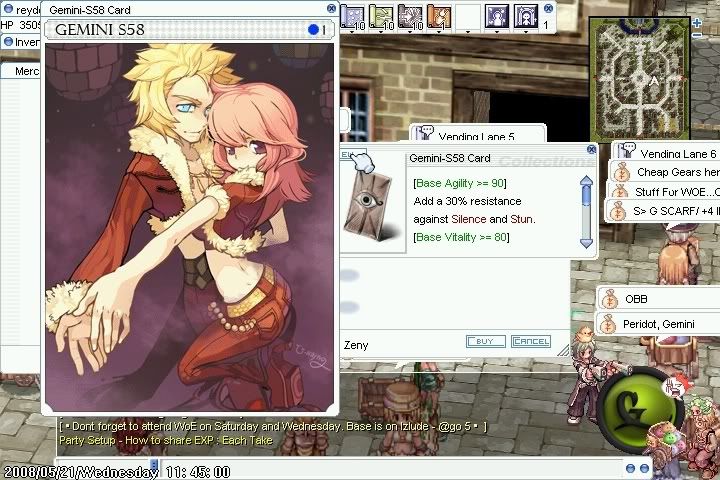720x480 pixels.
Task: Open the Vending Lane 5 chat room sign
Action: (424, 133)
